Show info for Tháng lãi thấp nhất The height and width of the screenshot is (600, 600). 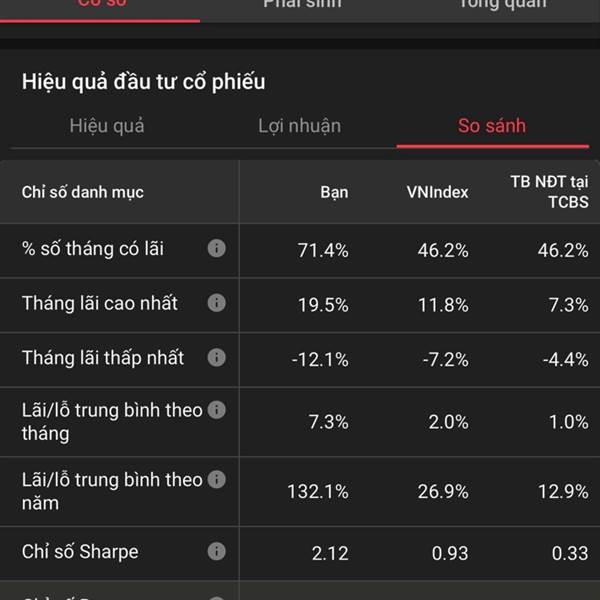[x=217, y=358]
